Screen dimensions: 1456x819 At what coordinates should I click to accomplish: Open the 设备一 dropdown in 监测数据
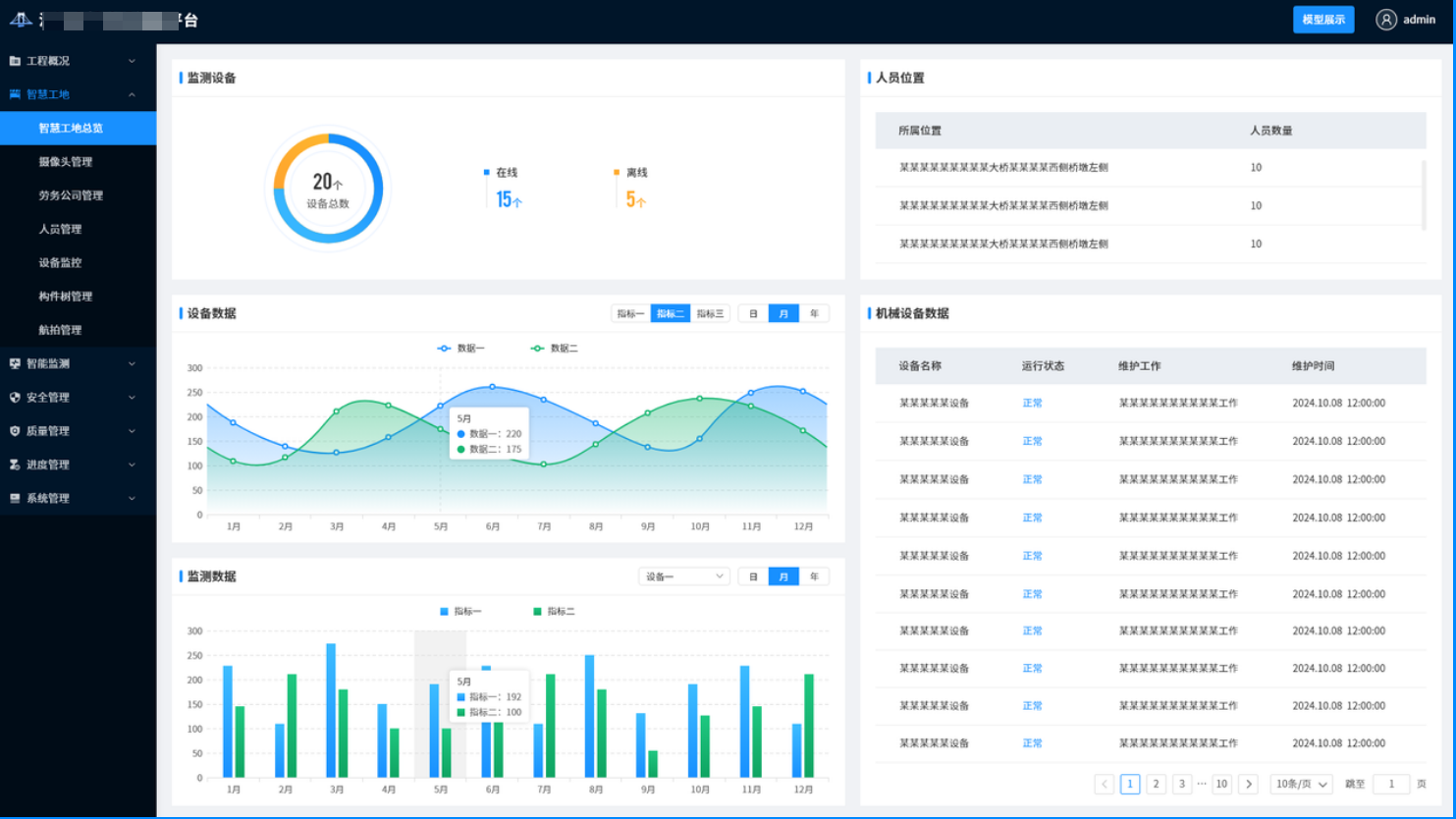pos(683,577)
